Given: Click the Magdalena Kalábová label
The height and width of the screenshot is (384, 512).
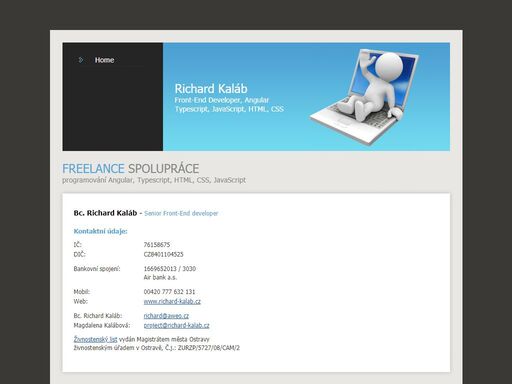Looking at the screenshot, I should point(102,325).
